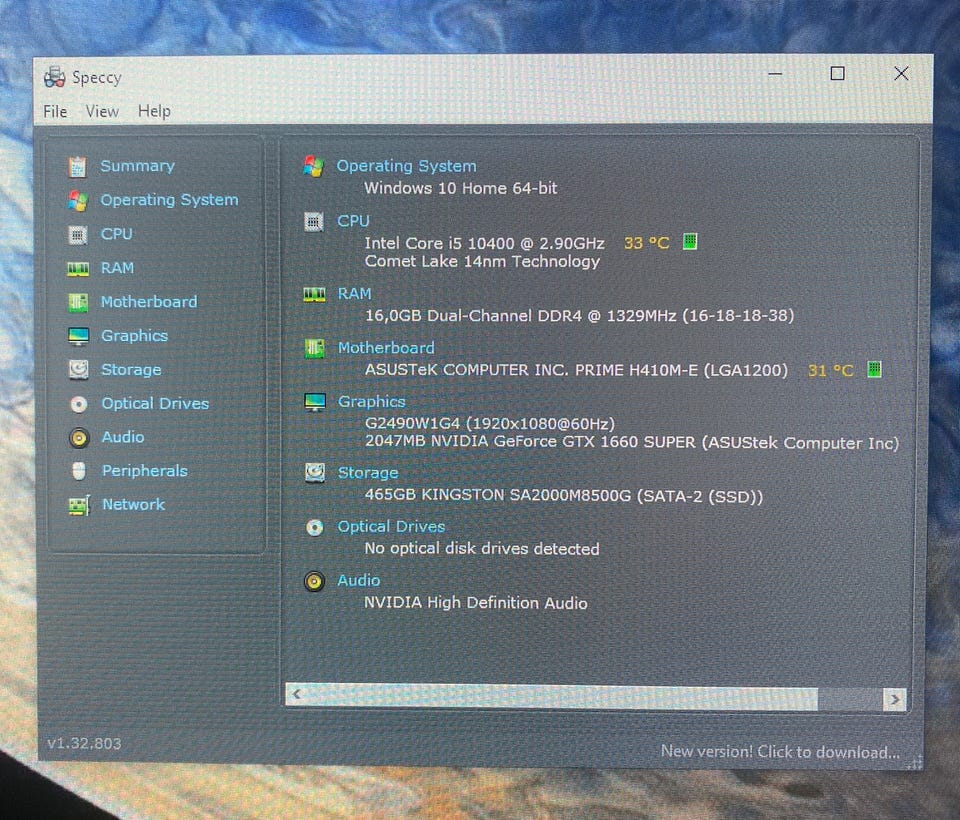The height and width of the screenshot is (820, 960).
Task: Click the Audio speaker icon in sidebar
Action: [79, 438]
